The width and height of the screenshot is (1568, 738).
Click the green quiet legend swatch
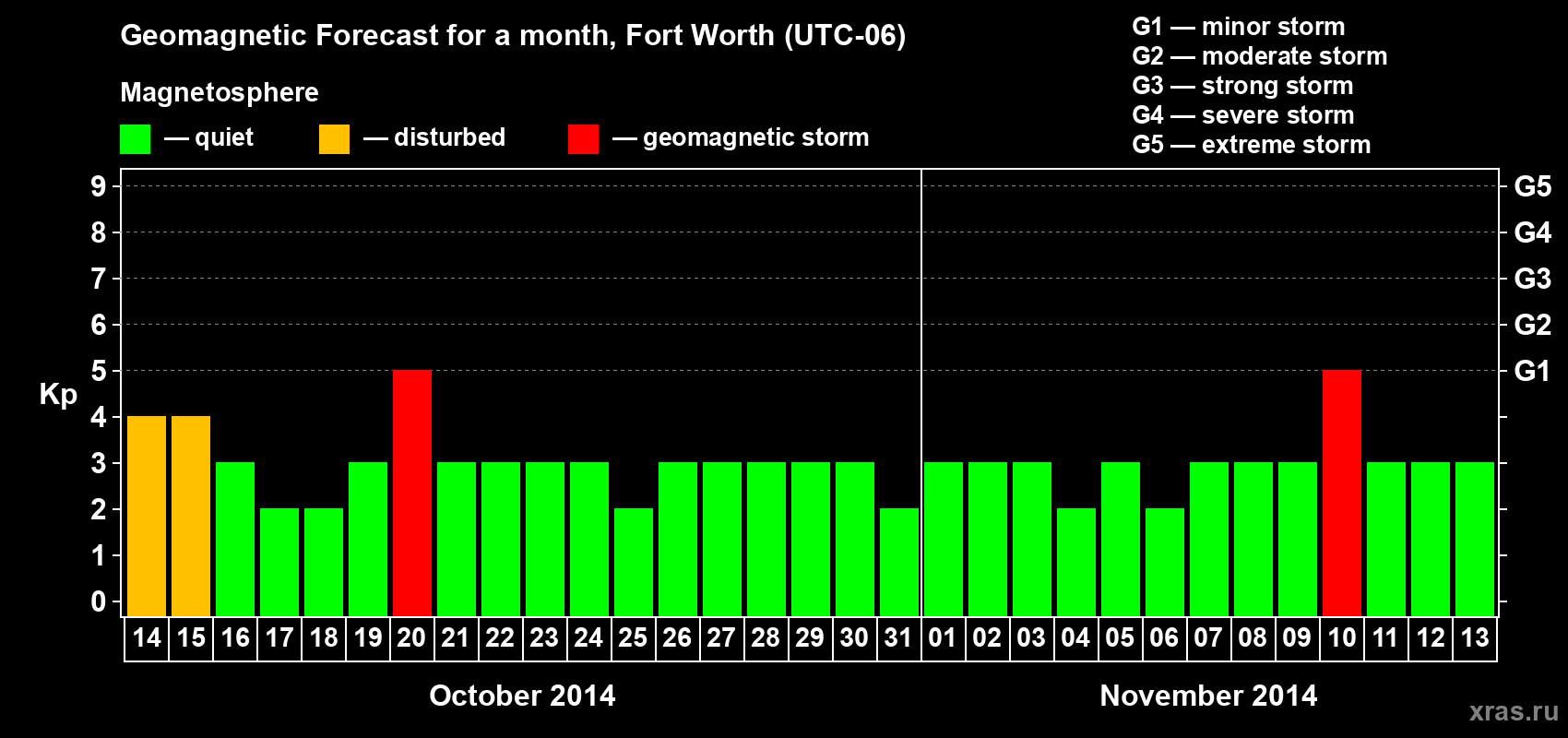(136, 139)
